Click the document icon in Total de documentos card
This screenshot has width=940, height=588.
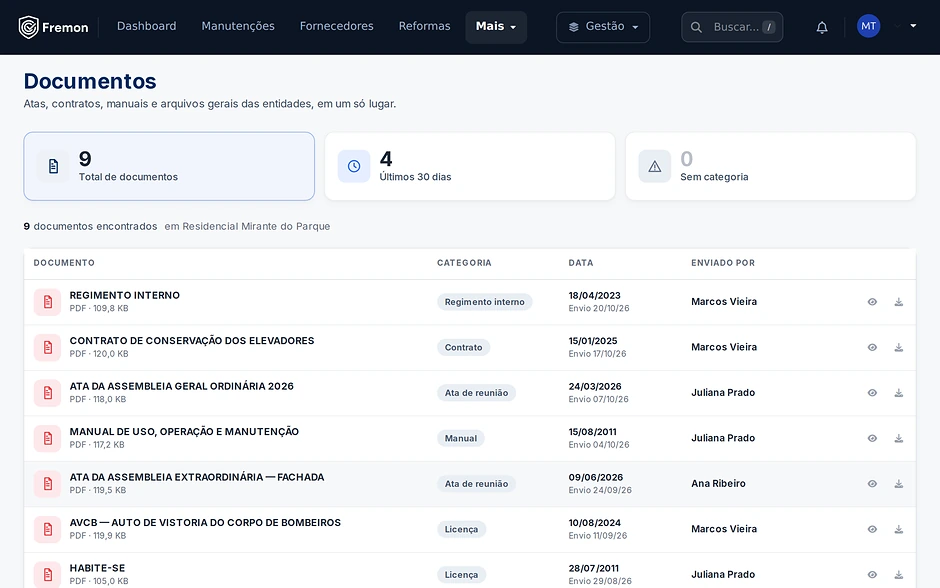pyautogui.click(x=53, y=166)
